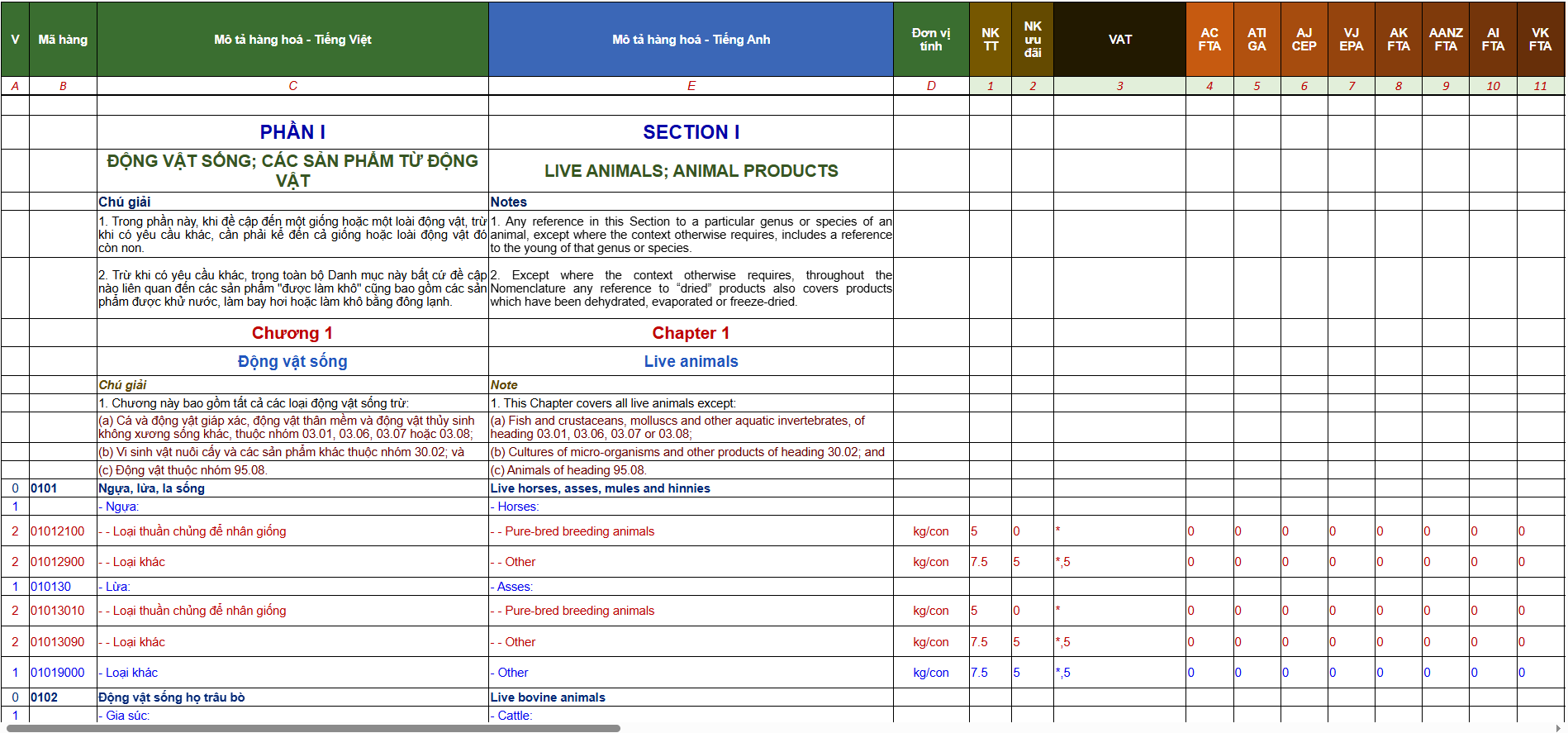
Task: Select the 'Chapter 1' title cell
Action: click(691, 333)
